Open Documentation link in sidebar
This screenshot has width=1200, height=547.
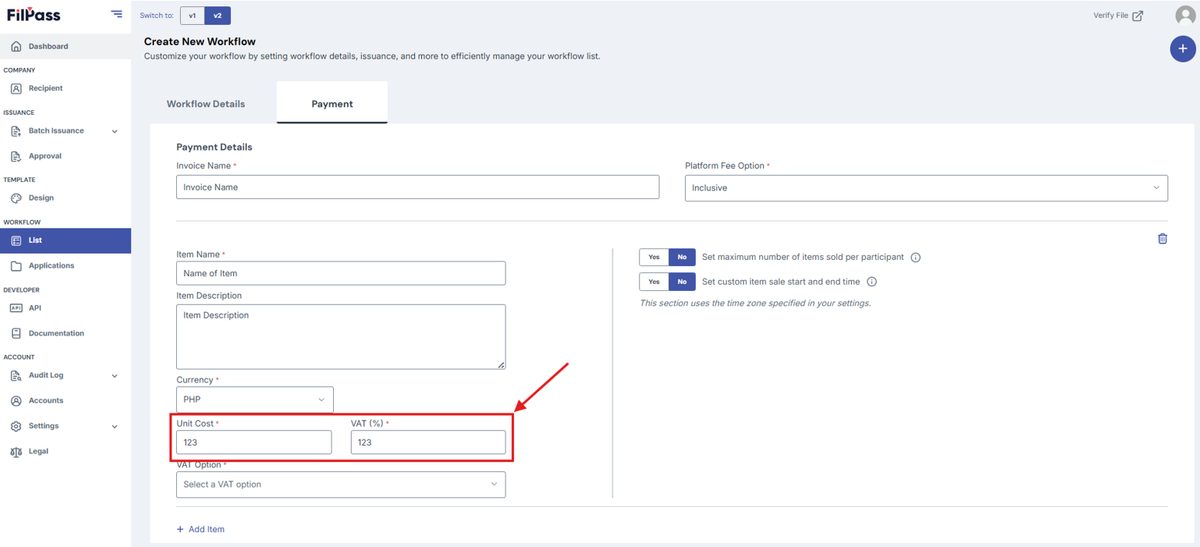(x=56, y=333)
